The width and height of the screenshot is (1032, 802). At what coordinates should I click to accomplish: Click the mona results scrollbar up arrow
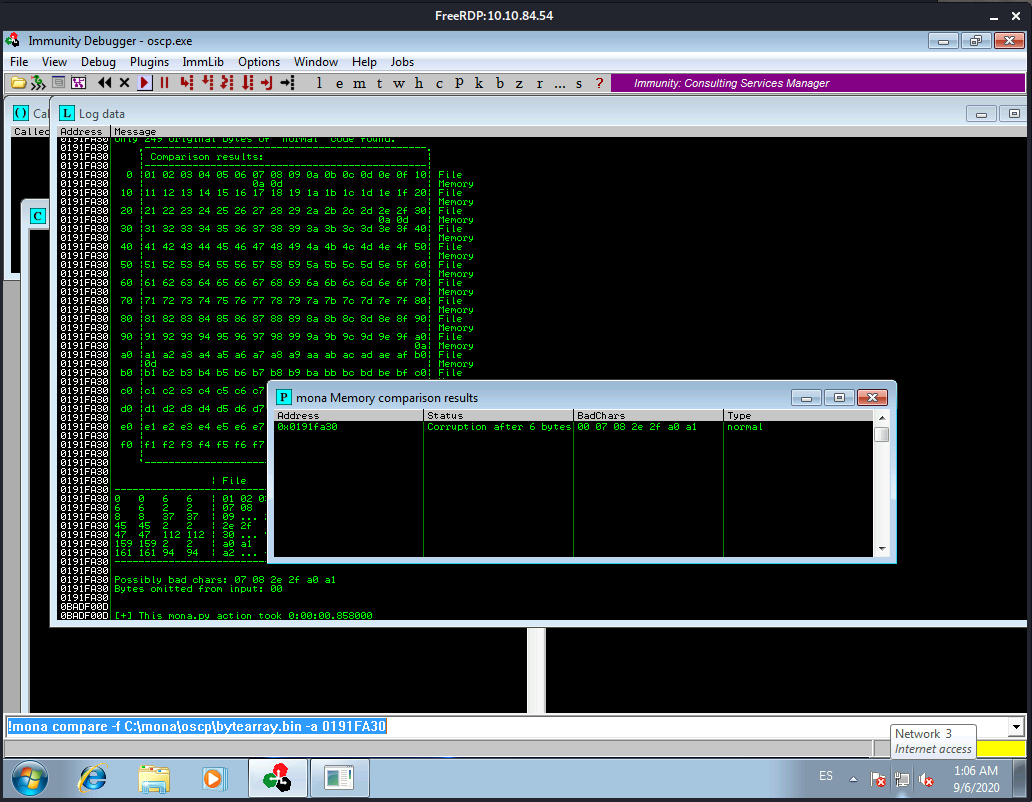tap(882, 417)
